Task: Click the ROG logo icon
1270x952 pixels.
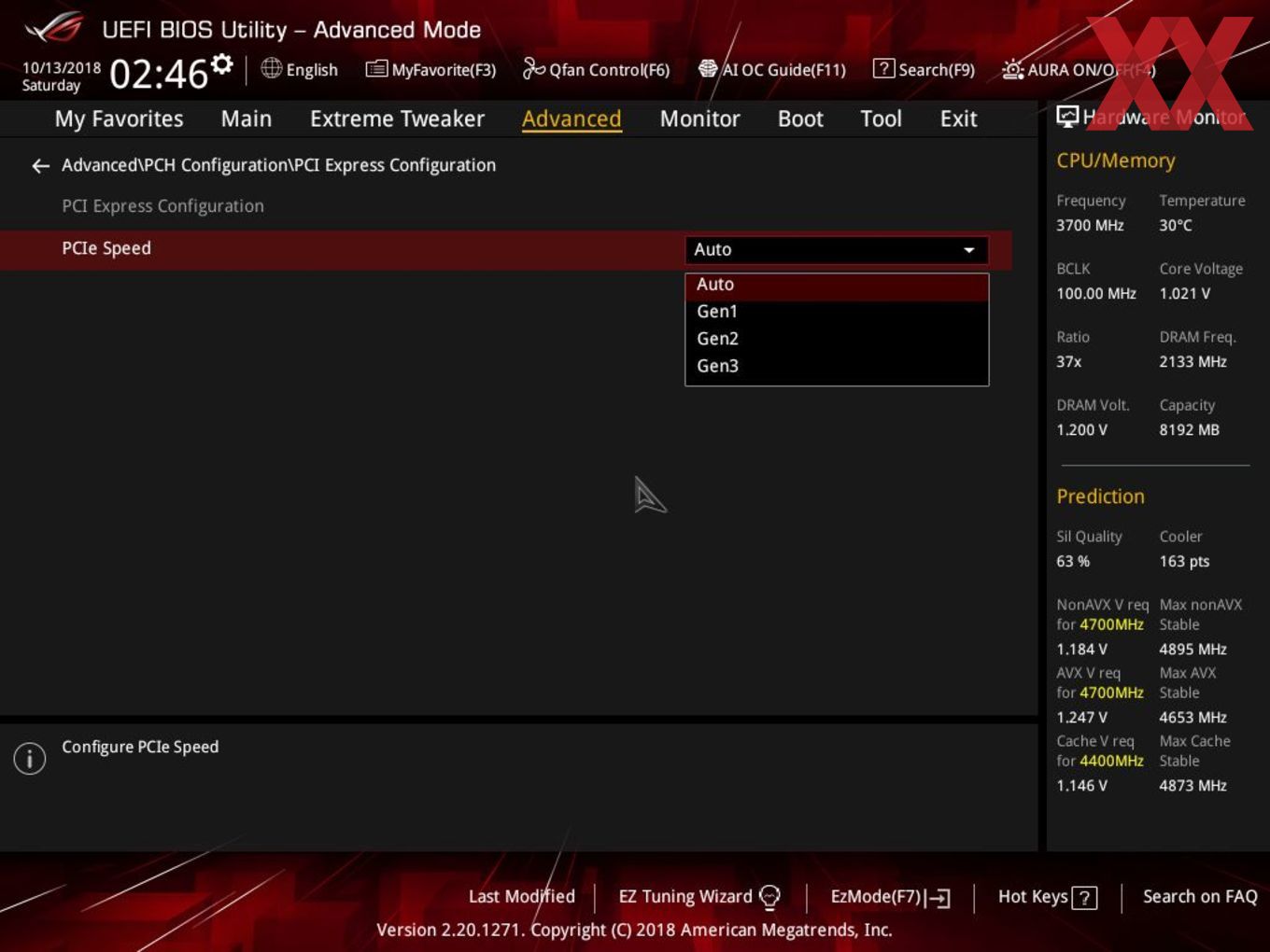Action: [54, 28]
